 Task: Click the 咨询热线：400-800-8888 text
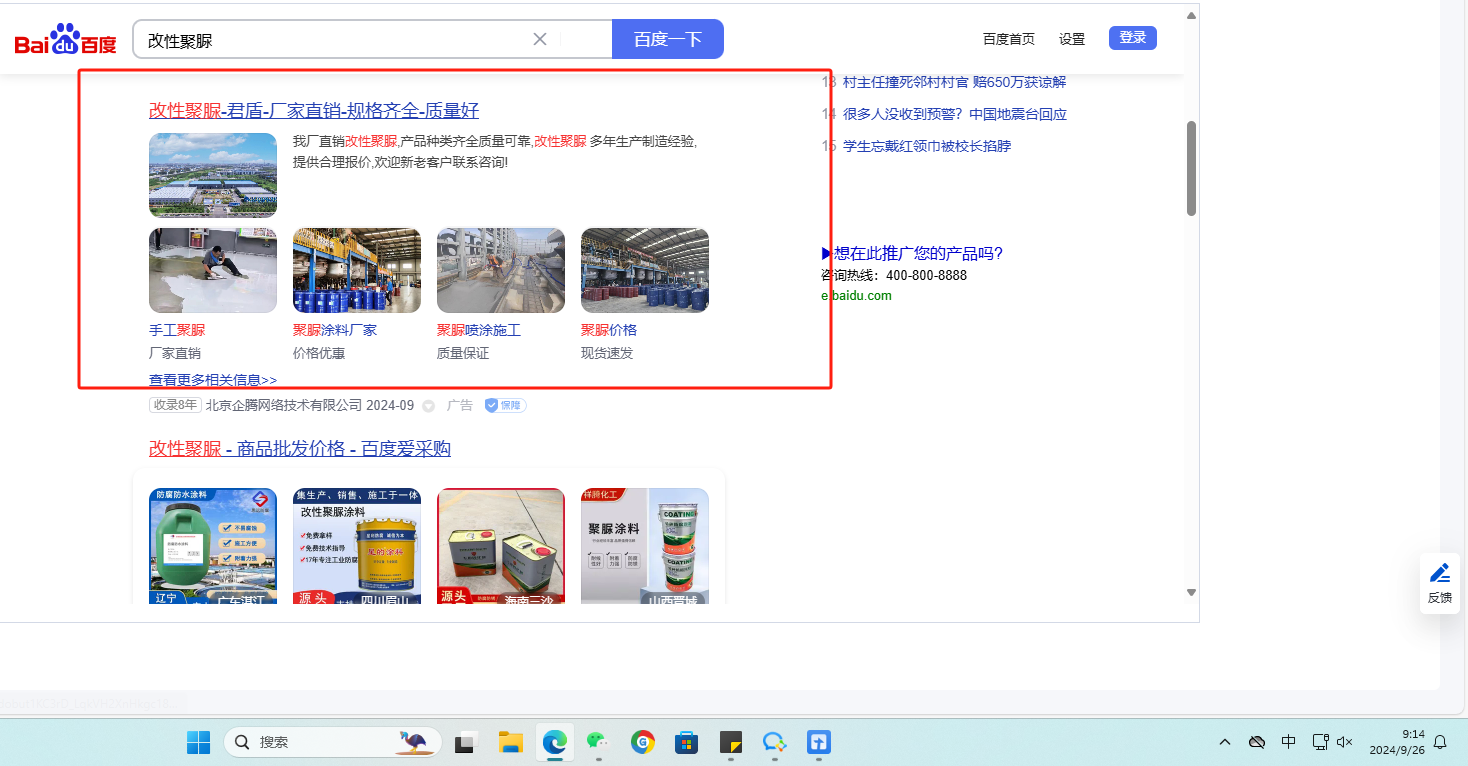pos(894,275)
